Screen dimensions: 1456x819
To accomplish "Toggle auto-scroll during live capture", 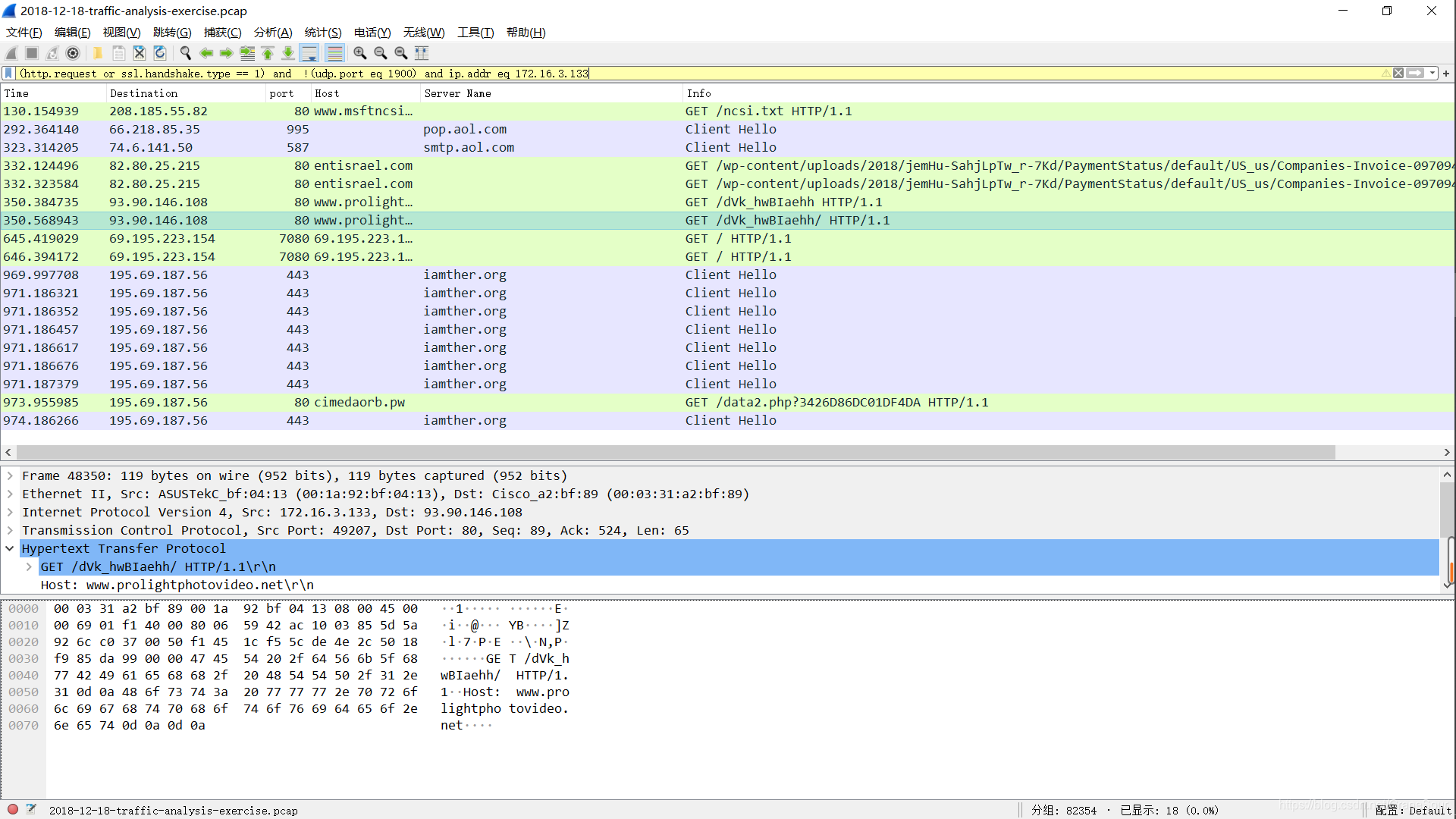I will point(309,53).
